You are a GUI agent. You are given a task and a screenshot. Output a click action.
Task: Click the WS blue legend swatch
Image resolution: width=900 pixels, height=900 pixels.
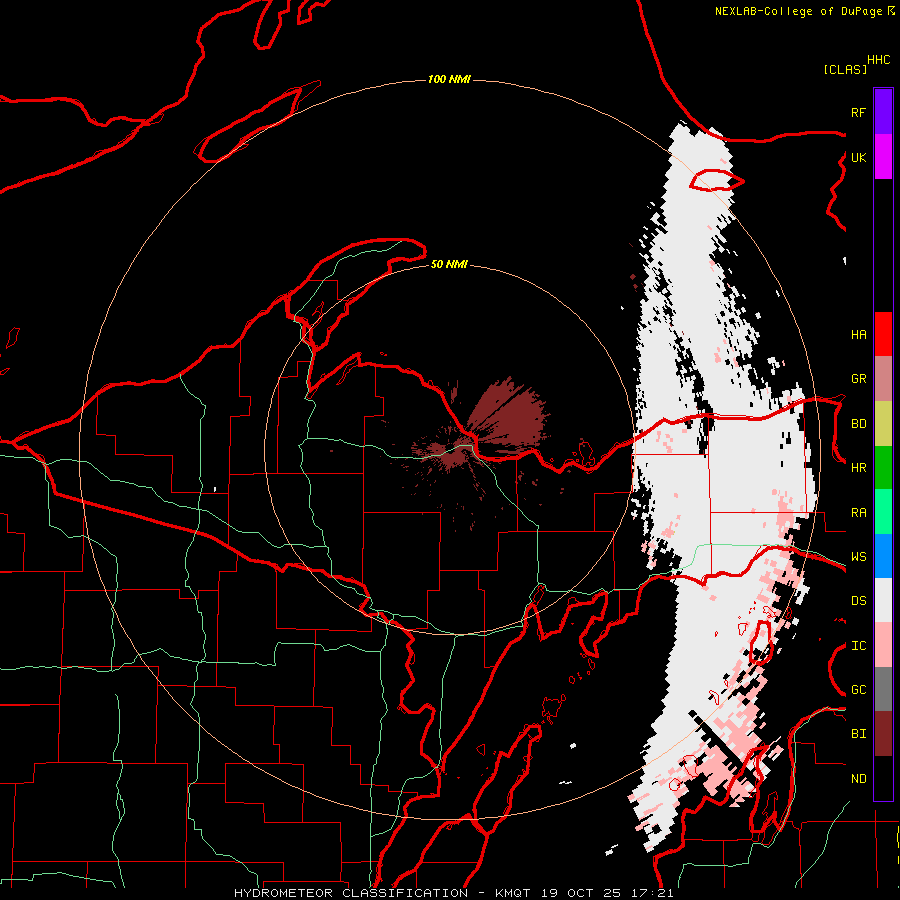click(x=883, y=556)
